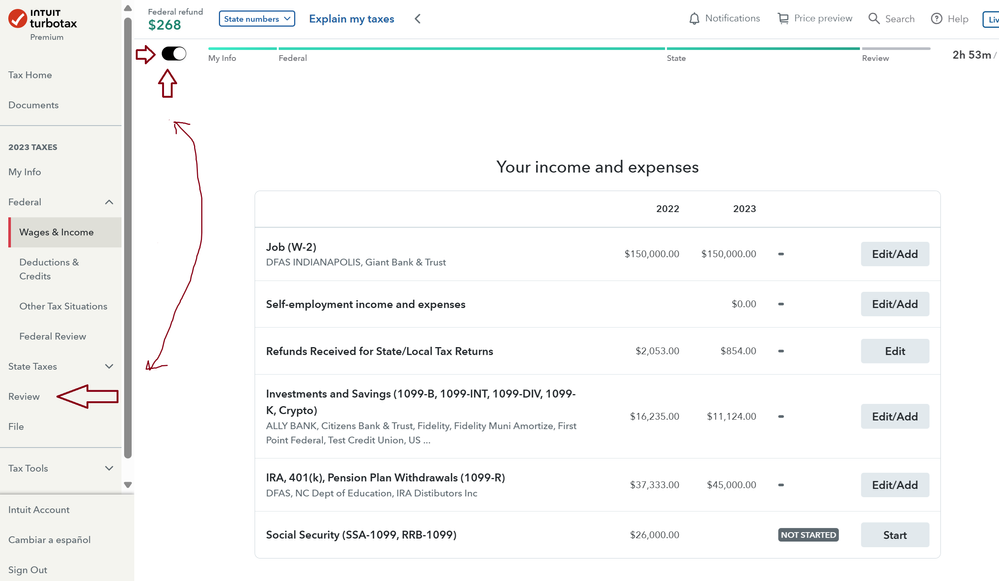
Task: Click Edit/Add for Self-employment income
Action: pos(895,304)
